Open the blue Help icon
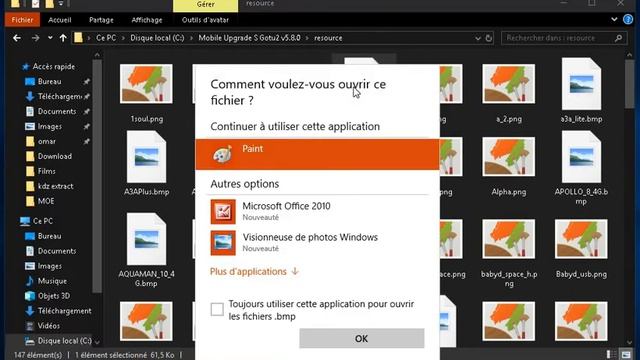 click(628, 19)
